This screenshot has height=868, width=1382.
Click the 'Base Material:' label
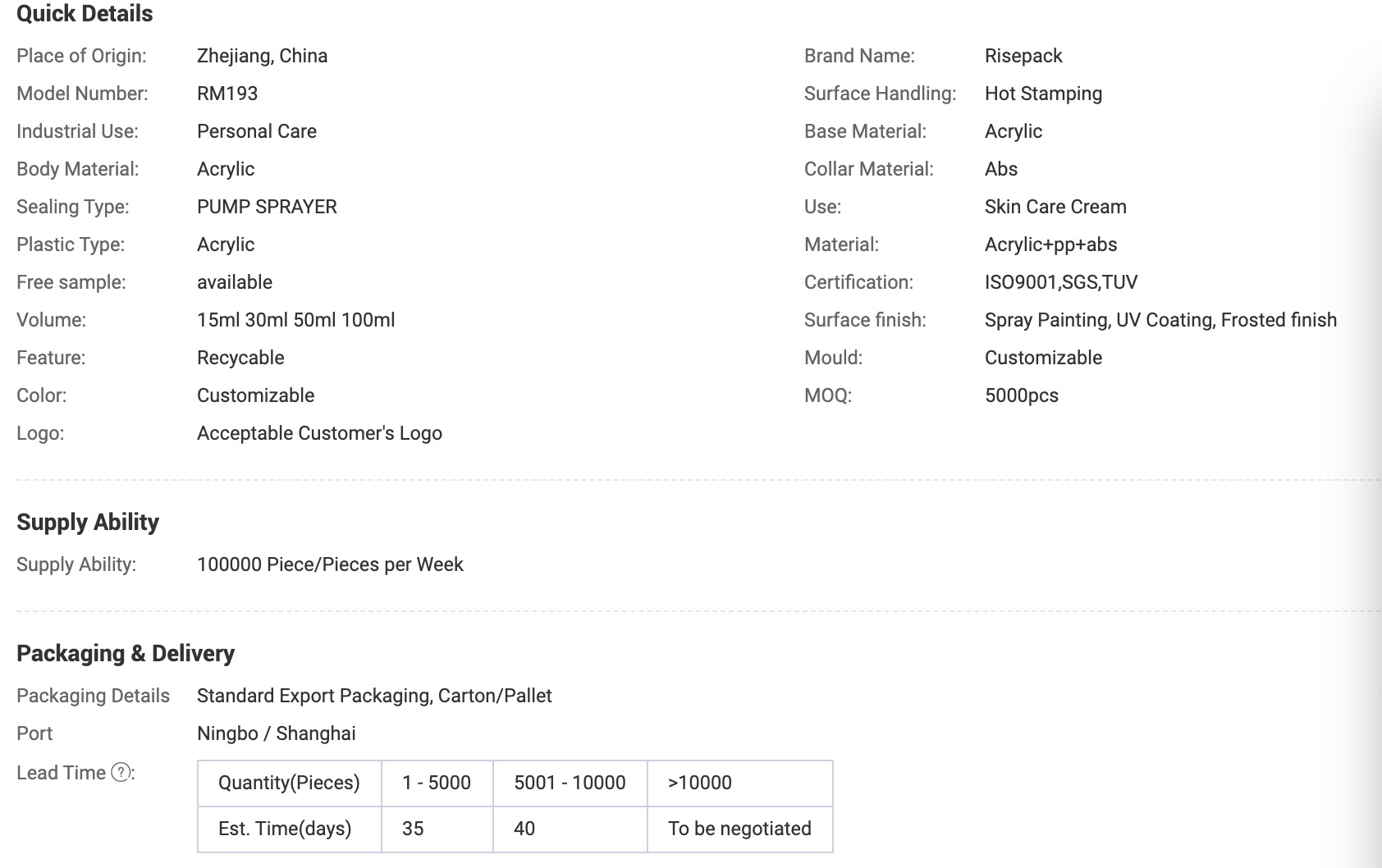(x=865, y=131)
